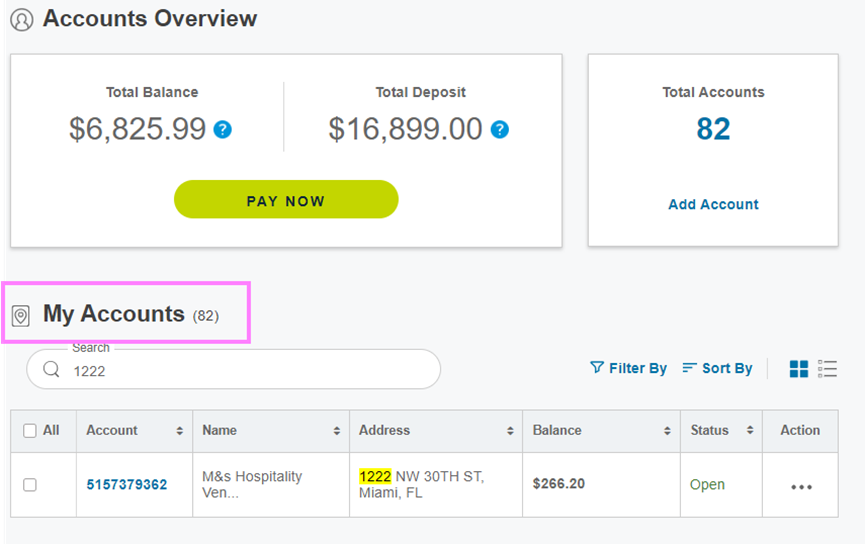The width and height of the screenshot is (865, 544).
Task: Click the search magnifier icon
Action: 51,369
